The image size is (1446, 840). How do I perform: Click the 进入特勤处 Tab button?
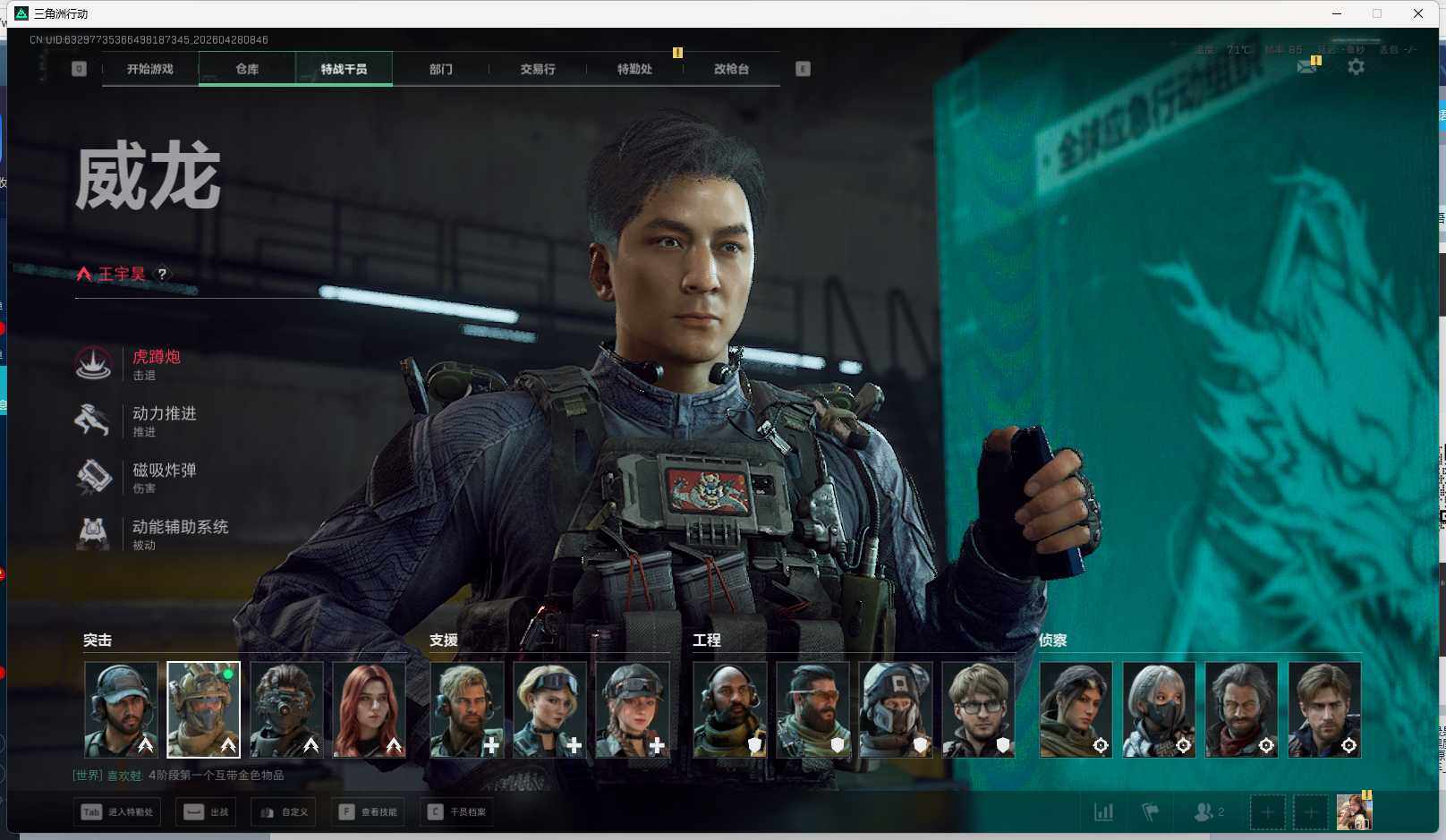click(x=117, y=812)
